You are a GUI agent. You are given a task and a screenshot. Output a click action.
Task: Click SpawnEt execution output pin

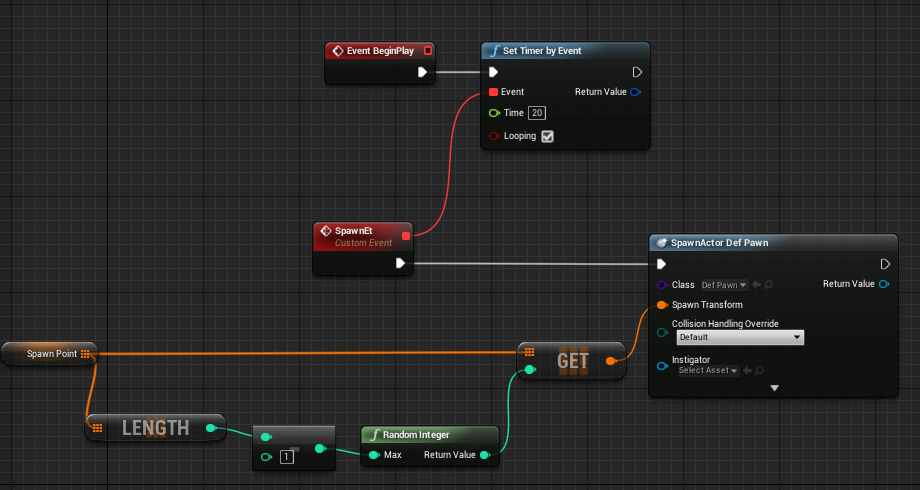coord(400,263)
